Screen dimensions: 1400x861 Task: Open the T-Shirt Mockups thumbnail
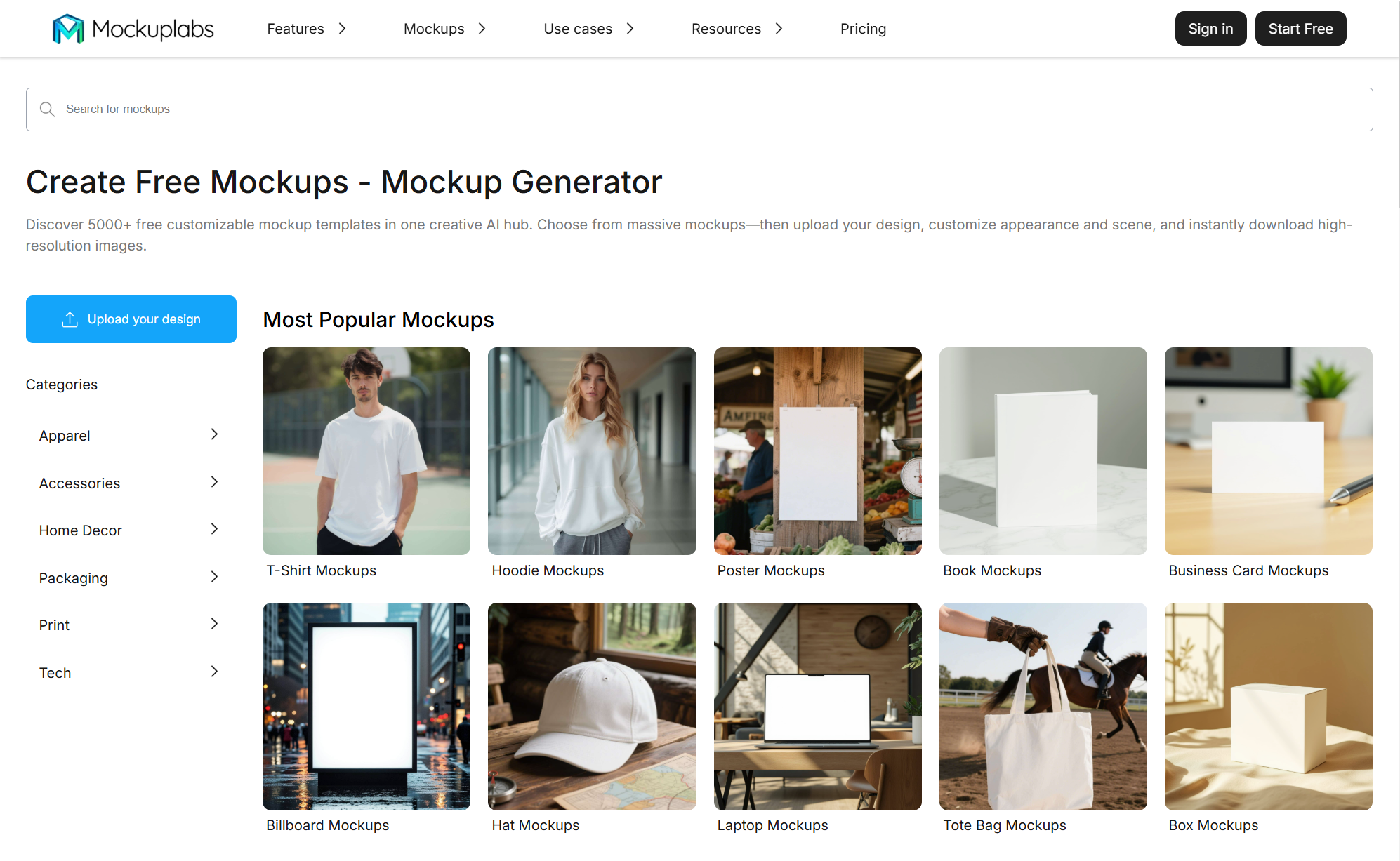[x=366, y=451]
